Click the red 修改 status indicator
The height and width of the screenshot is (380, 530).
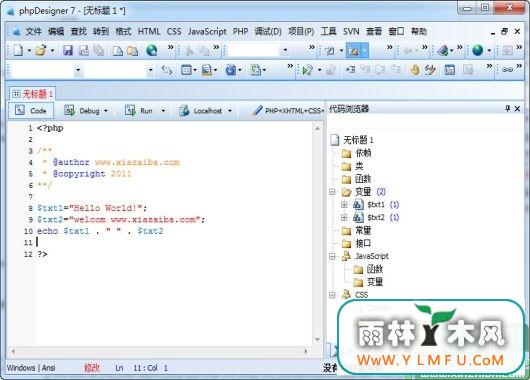[x=92, y=368]
